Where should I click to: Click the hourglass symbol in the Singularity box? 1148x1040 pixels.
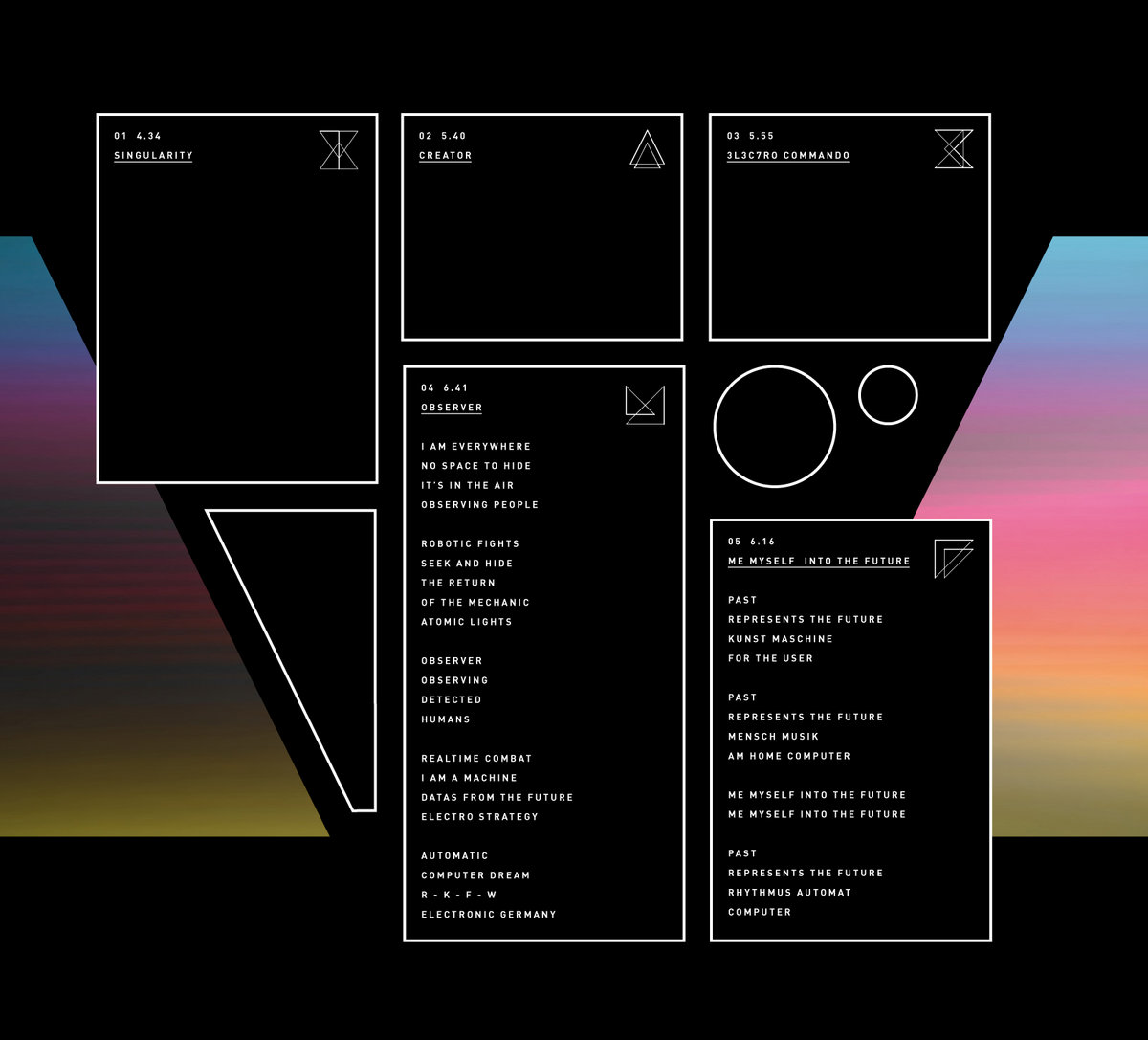click(339, 150)
